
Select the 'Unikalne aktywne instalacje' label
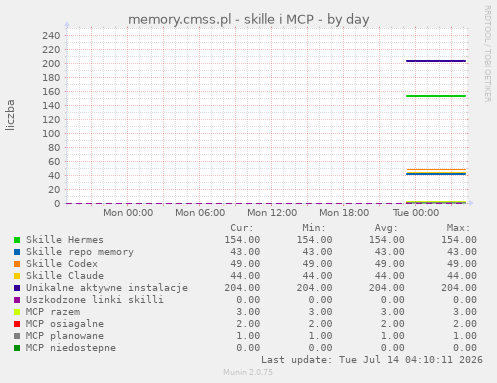coord(107,288)
